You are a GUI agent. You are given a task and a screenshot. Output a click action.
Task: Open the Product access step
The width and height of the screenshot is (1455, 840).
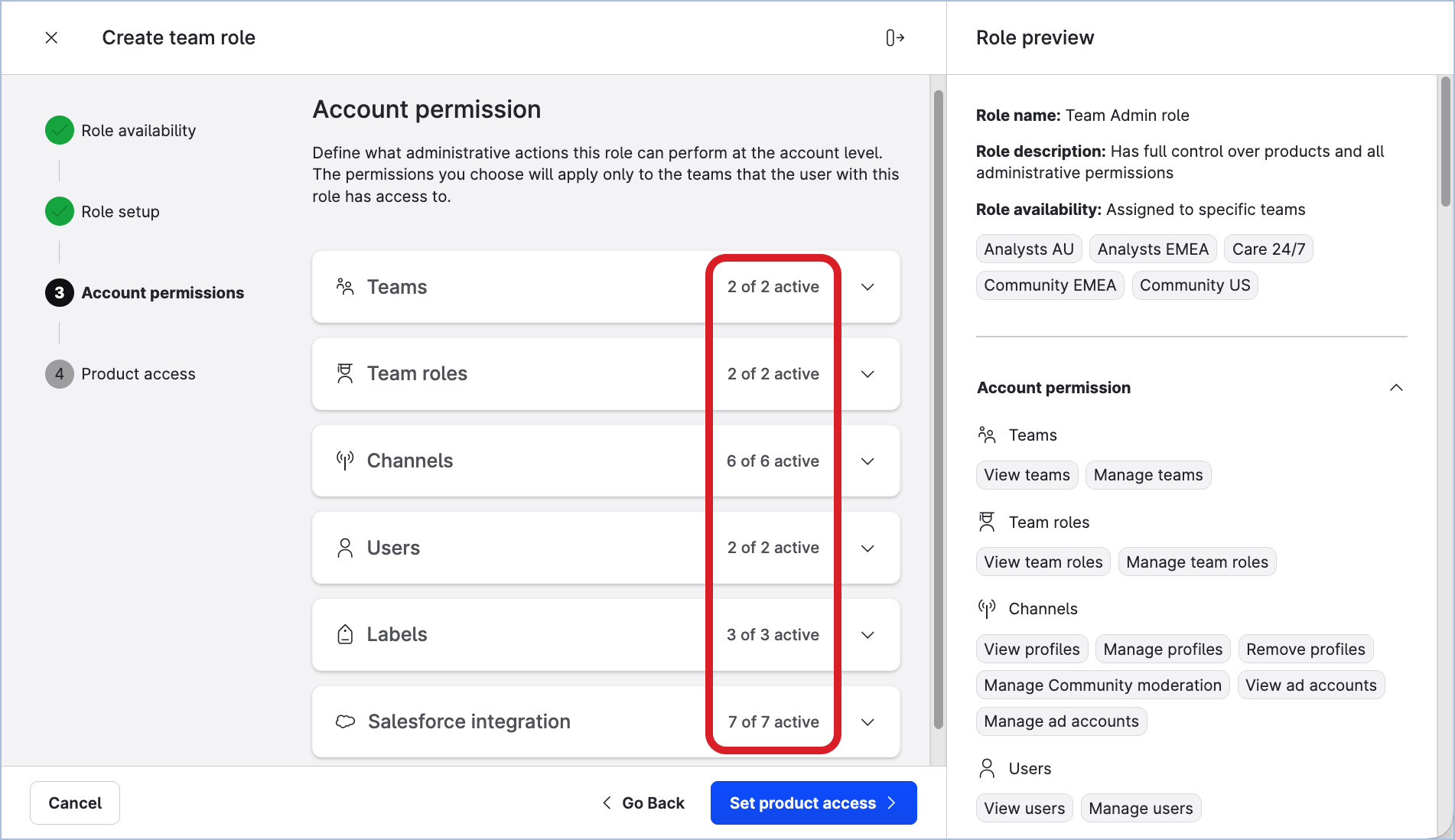click(138, 374)
